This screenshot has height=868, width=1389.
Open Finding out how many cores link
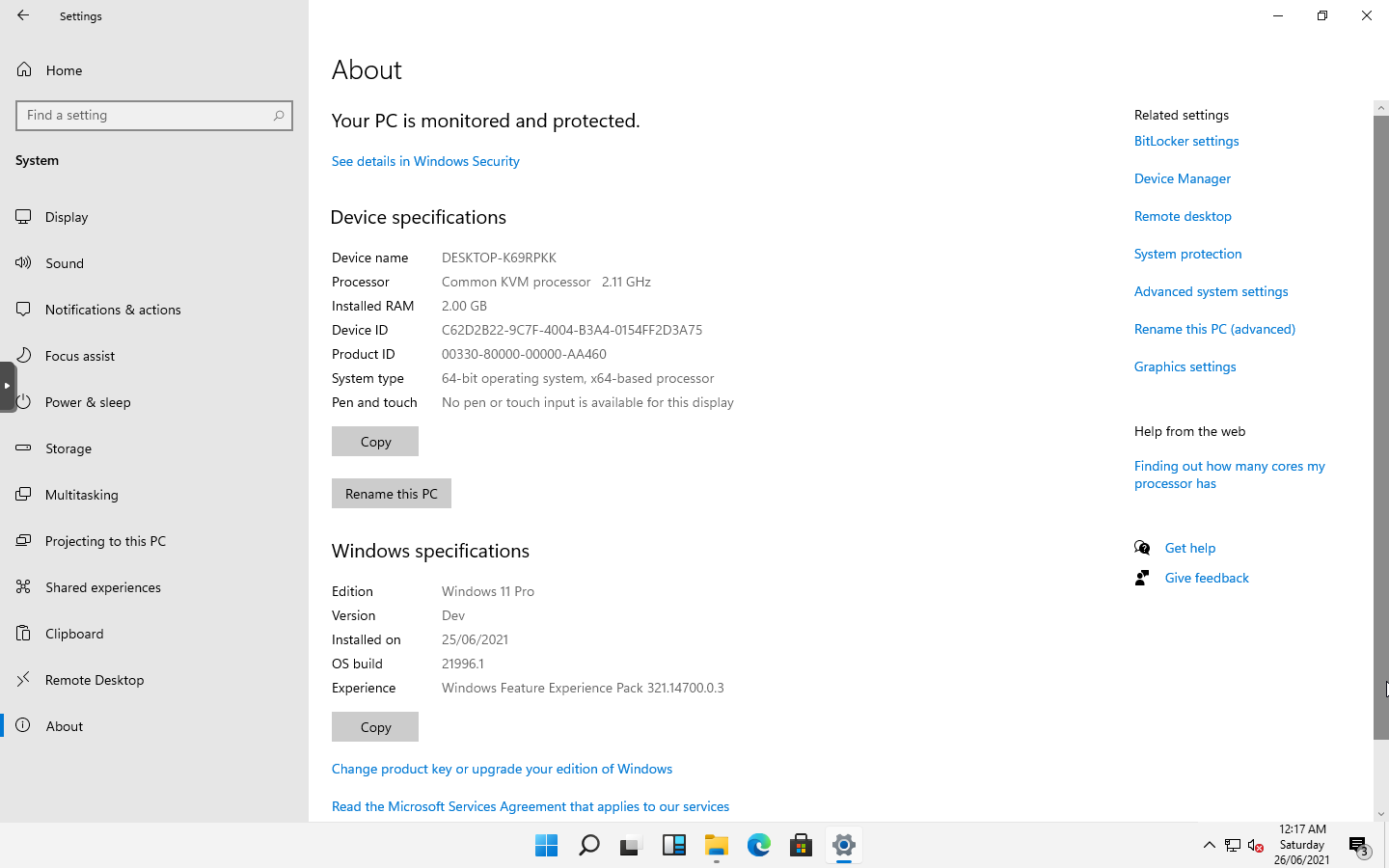click(x=1230, y=475)
